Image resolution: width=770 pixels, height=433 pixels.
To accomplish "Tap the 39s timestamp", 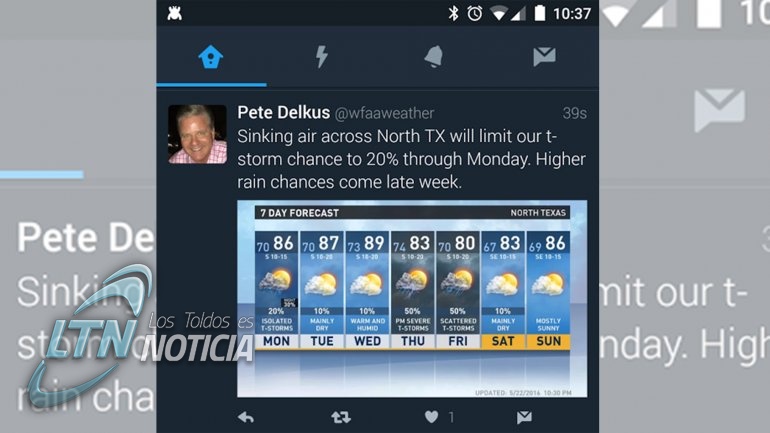I will click(x=575, y=113).
